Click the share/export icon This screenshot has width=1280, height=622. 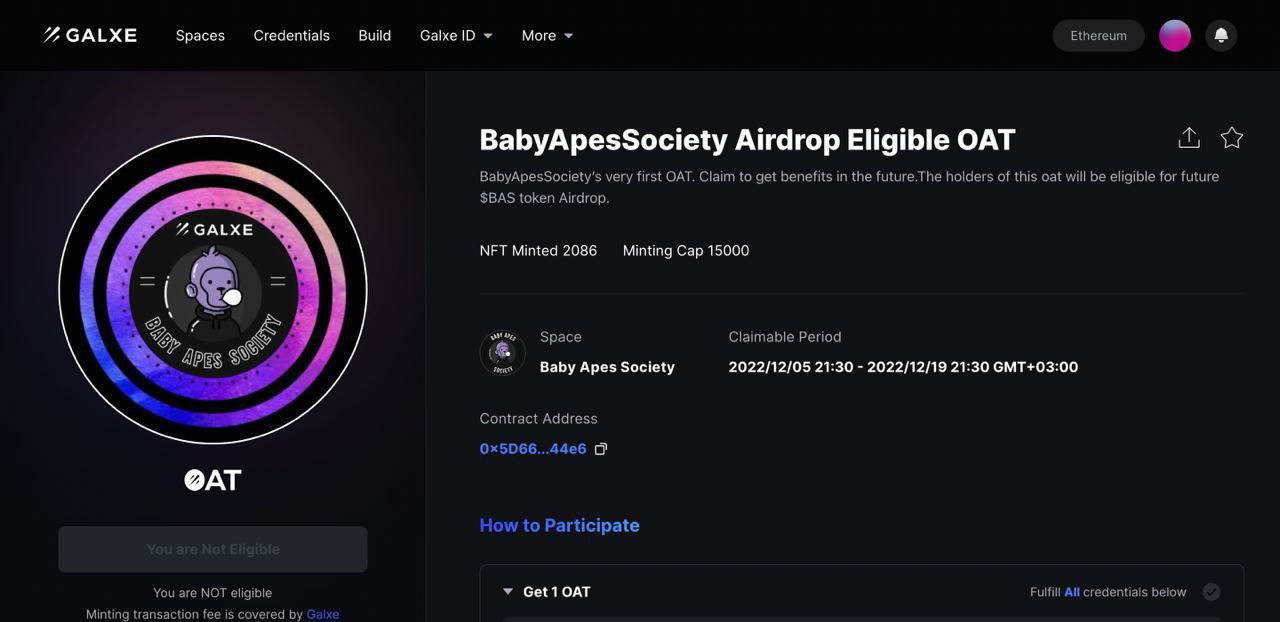1189,138
